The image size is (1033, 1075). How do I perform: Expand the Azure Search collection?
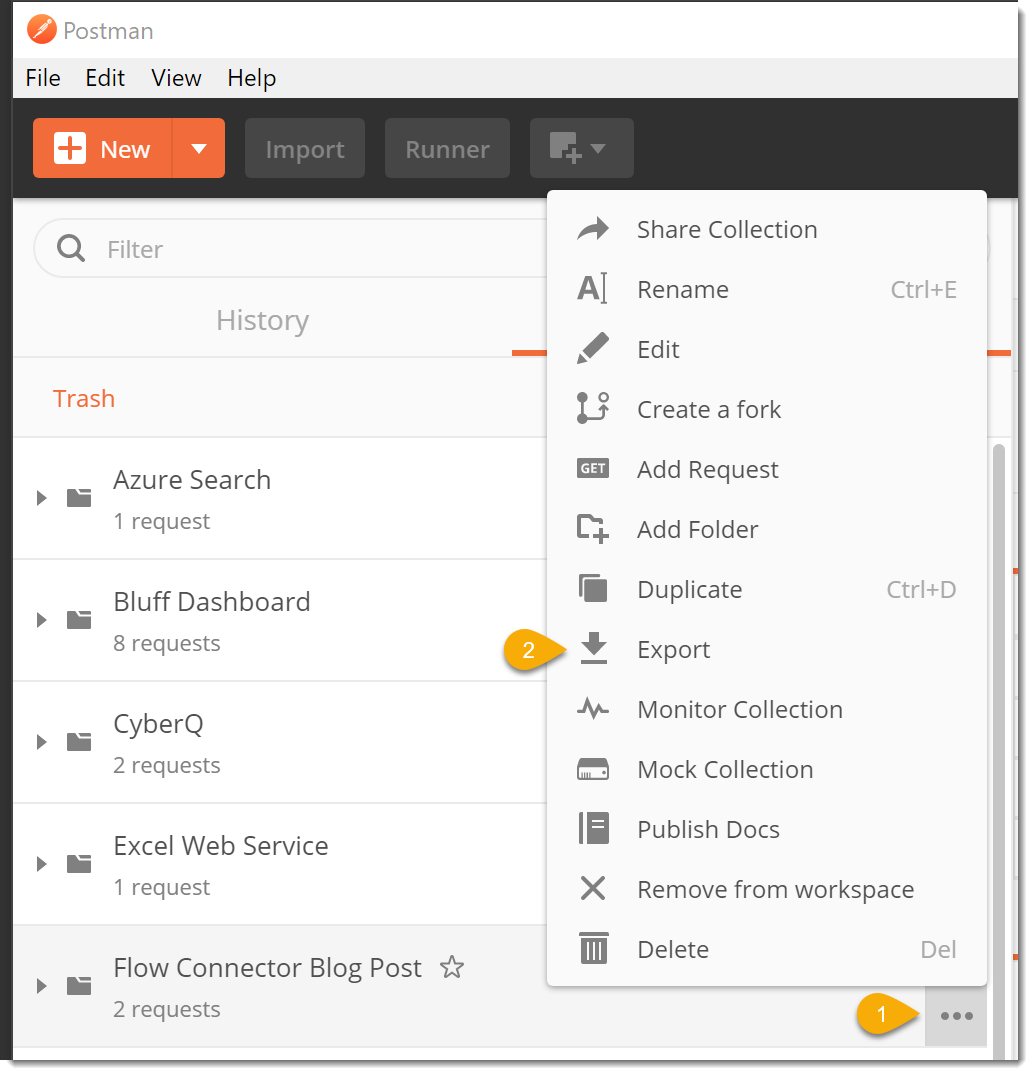point(42,498)
